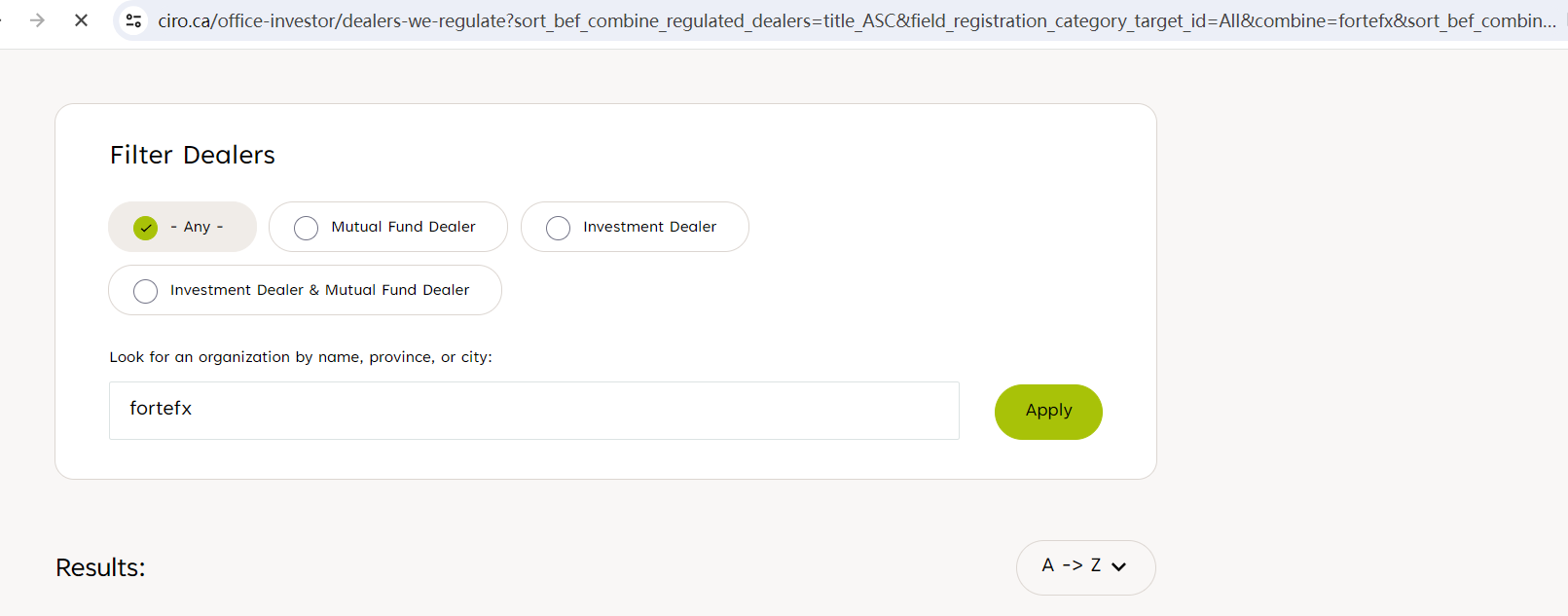Click the Mutual Fund Dealer radio circle

[x=306, y=228]
